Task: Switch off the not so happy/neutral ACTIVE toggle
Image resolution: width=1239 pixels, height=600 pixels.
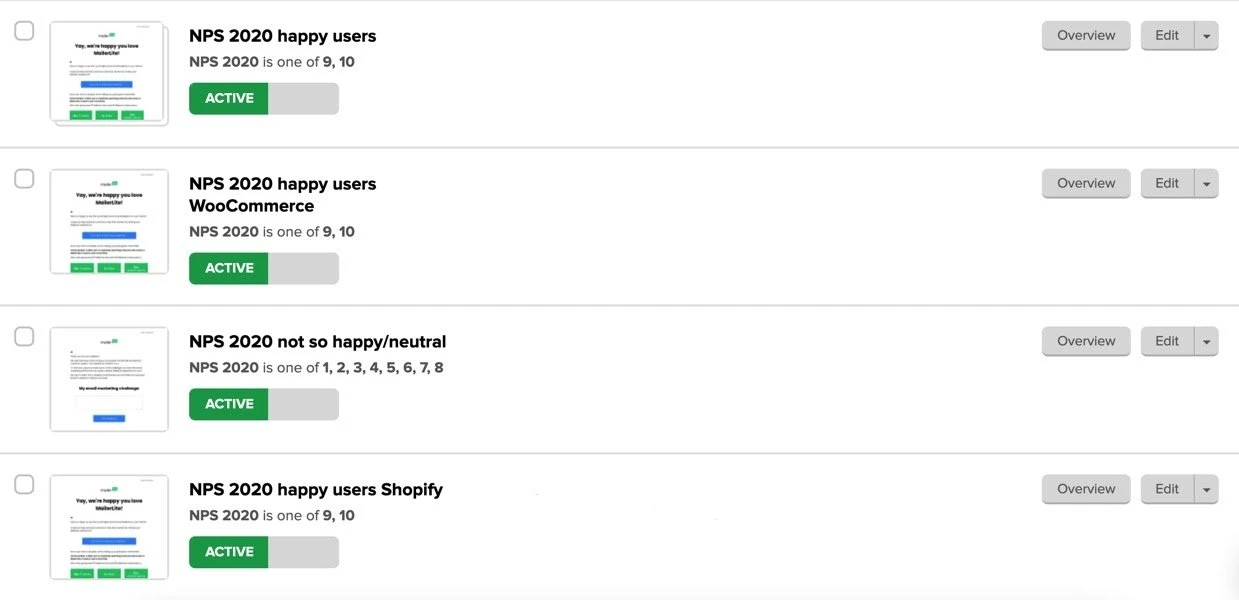Action: pyautogui.click(x=264, y=404)
